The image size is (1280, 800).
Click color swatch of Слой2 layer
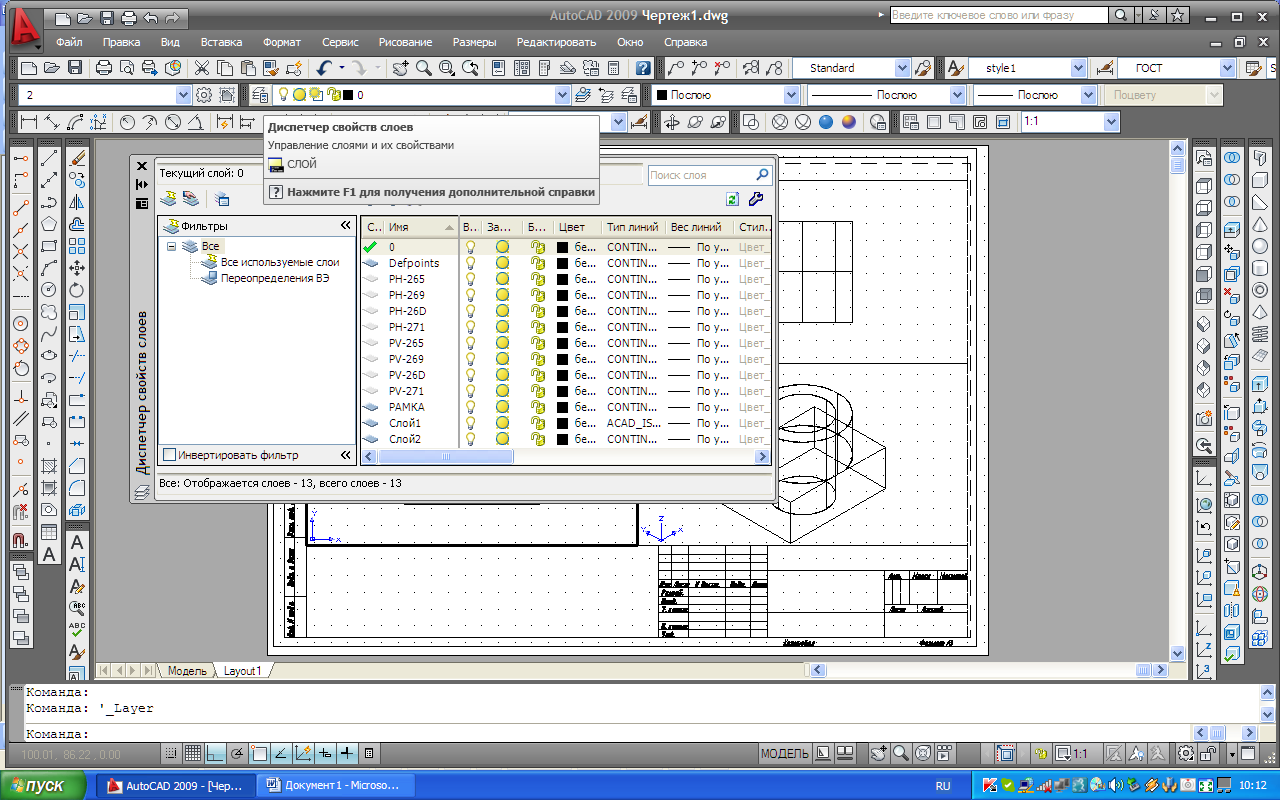pos(562,439)
